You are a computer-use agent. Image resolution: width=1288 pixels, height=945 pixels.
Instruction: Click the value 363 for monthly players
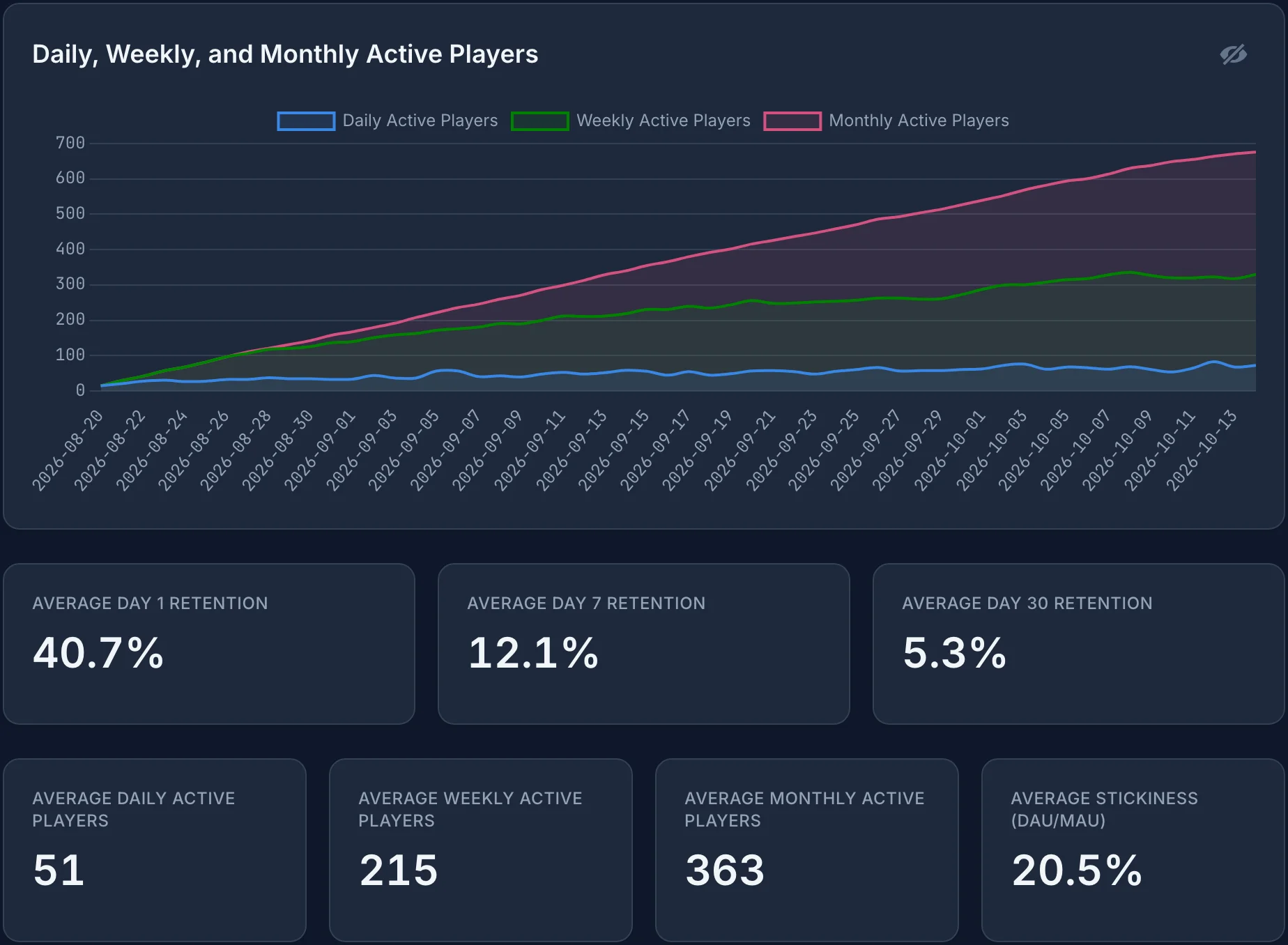click(x=725, y=870)
